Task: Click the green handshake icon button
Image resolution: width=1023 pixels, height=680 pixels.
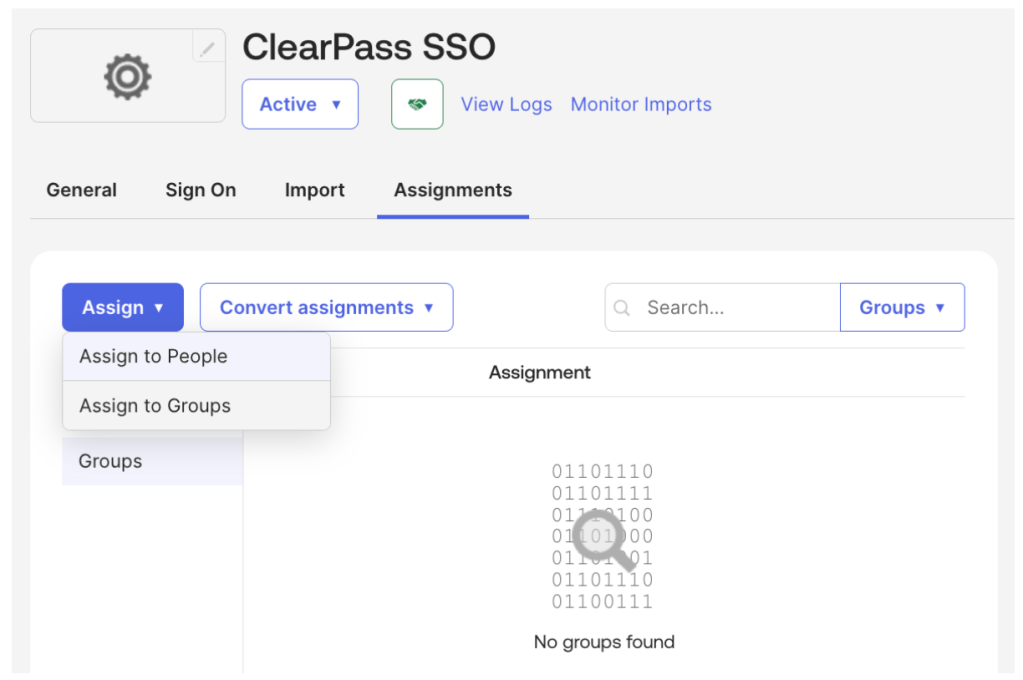Action: point(416,105)
